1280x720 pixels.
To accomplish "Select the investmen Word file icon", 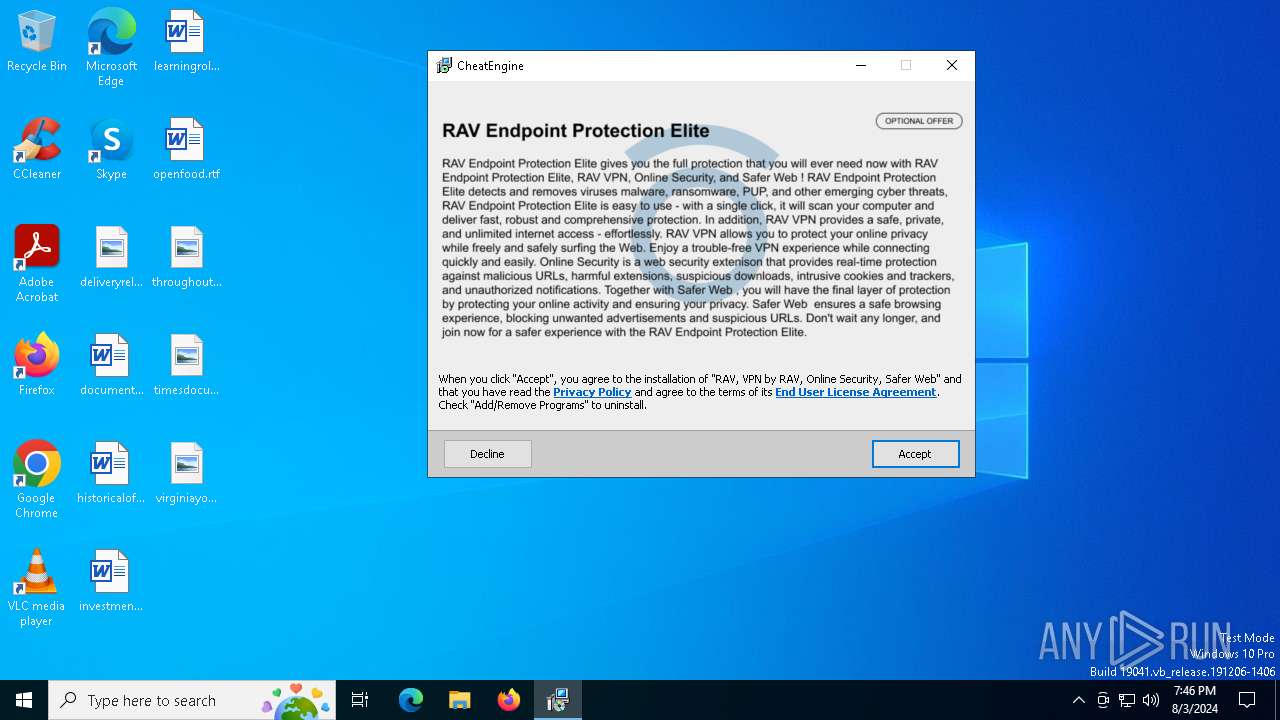I will point(111,582).
